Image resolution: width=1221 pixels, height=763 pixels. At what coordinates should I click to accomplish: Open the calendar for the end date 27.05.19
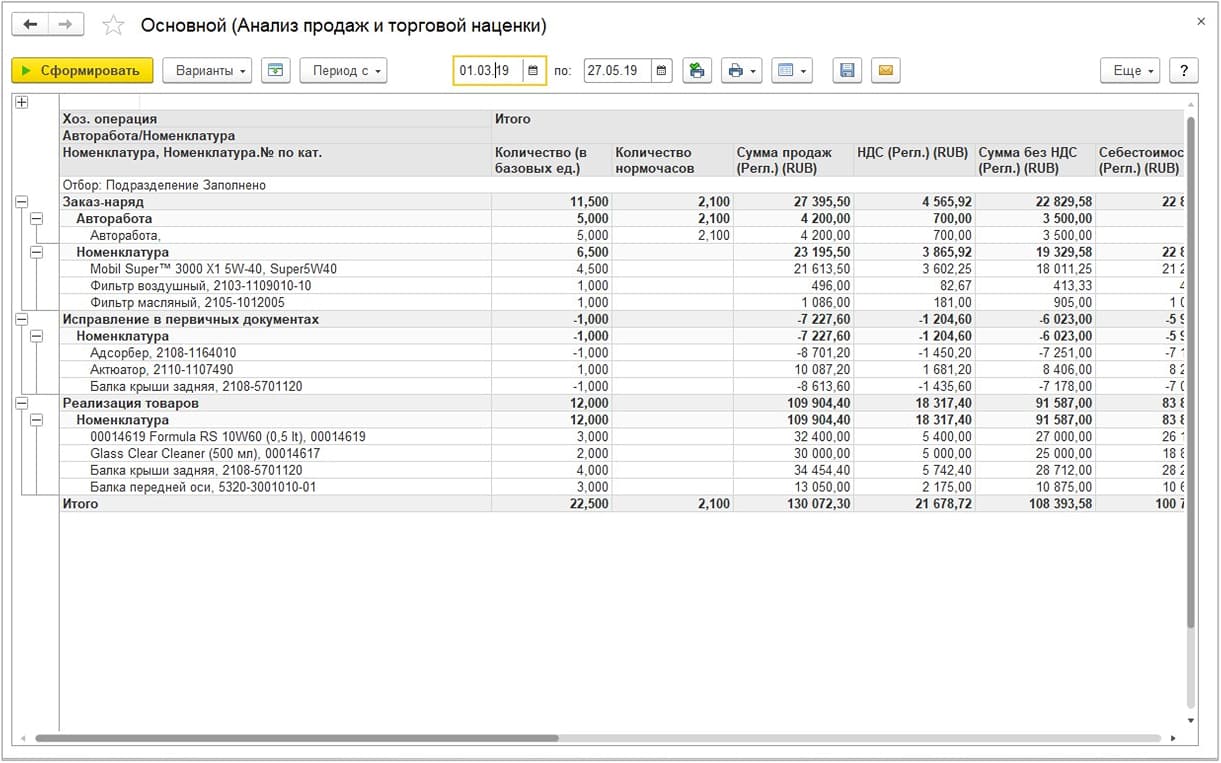coord(661,71)
